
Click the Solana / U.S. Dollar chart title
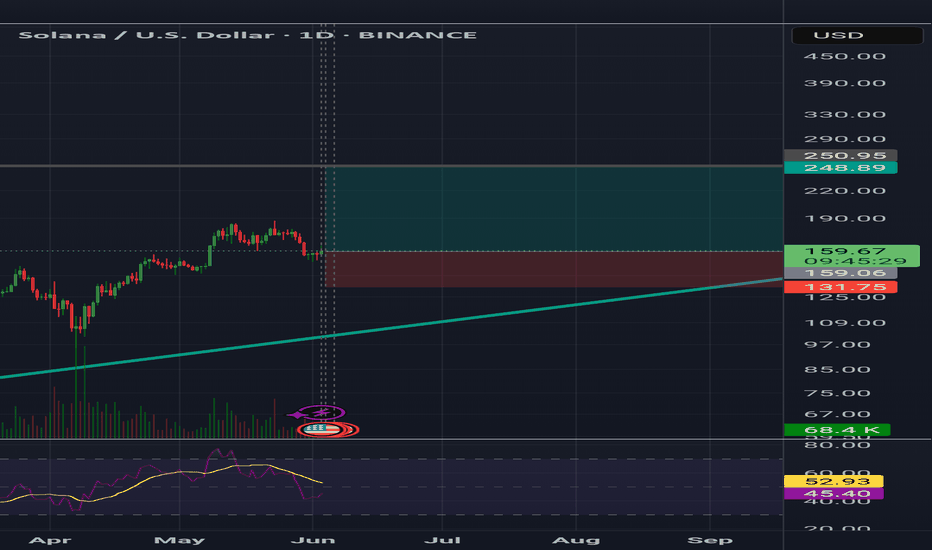point(248,35)
